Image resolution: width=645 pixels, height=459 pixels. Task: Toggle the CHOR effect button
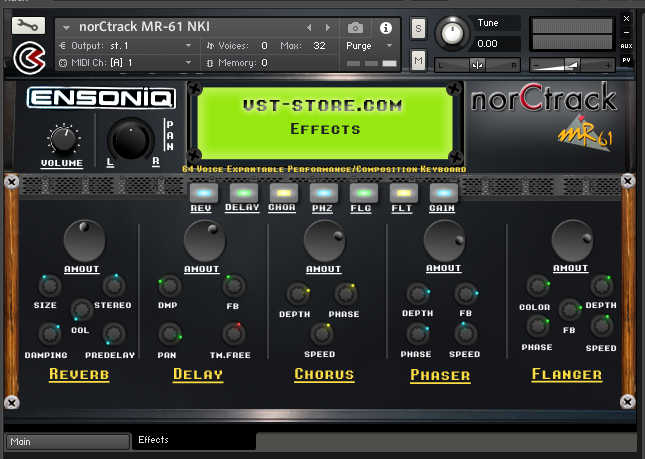[x=282, y=193]
